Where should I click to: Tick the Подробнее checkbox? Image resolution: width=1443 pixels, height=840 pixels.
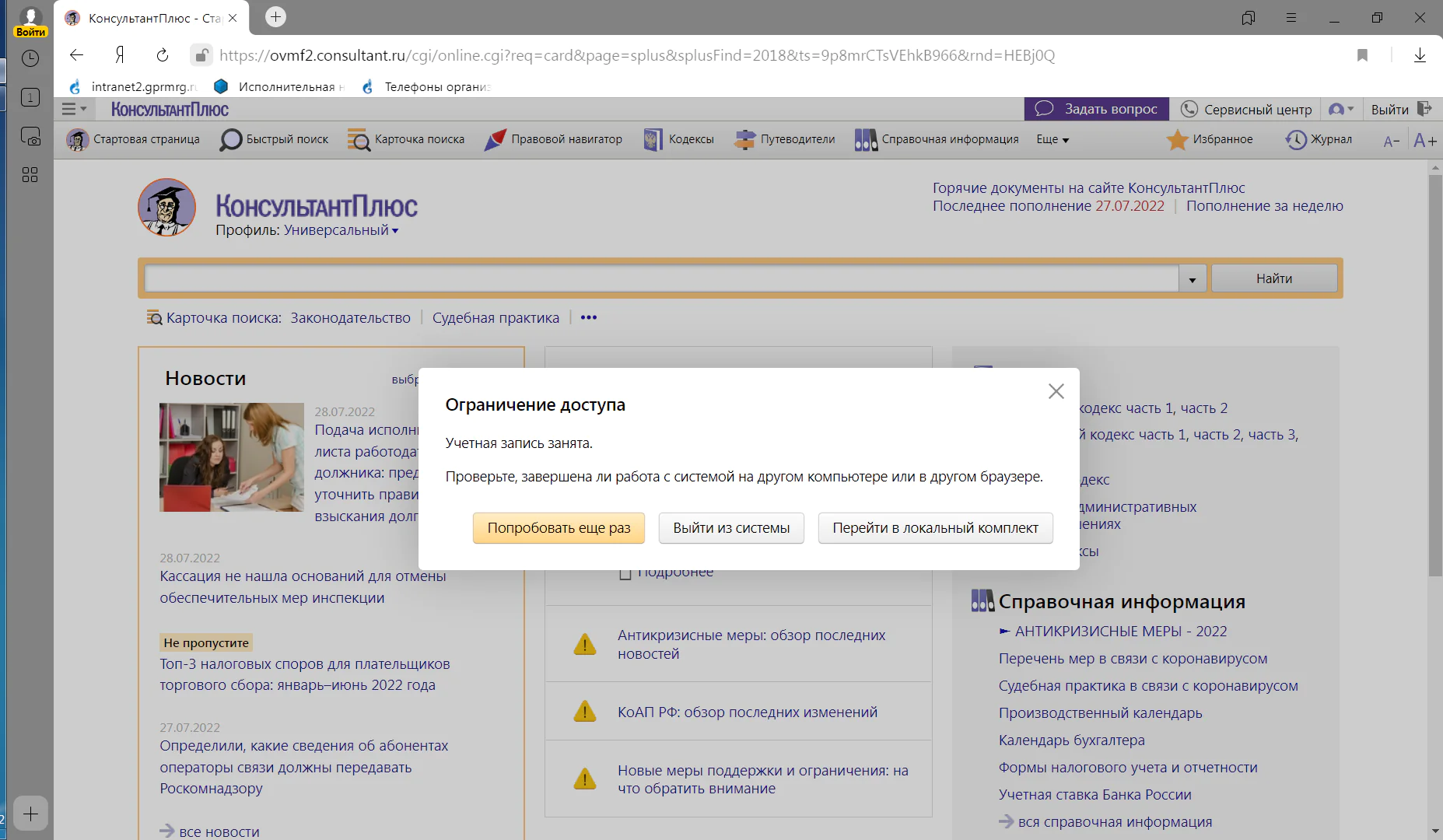625,573
